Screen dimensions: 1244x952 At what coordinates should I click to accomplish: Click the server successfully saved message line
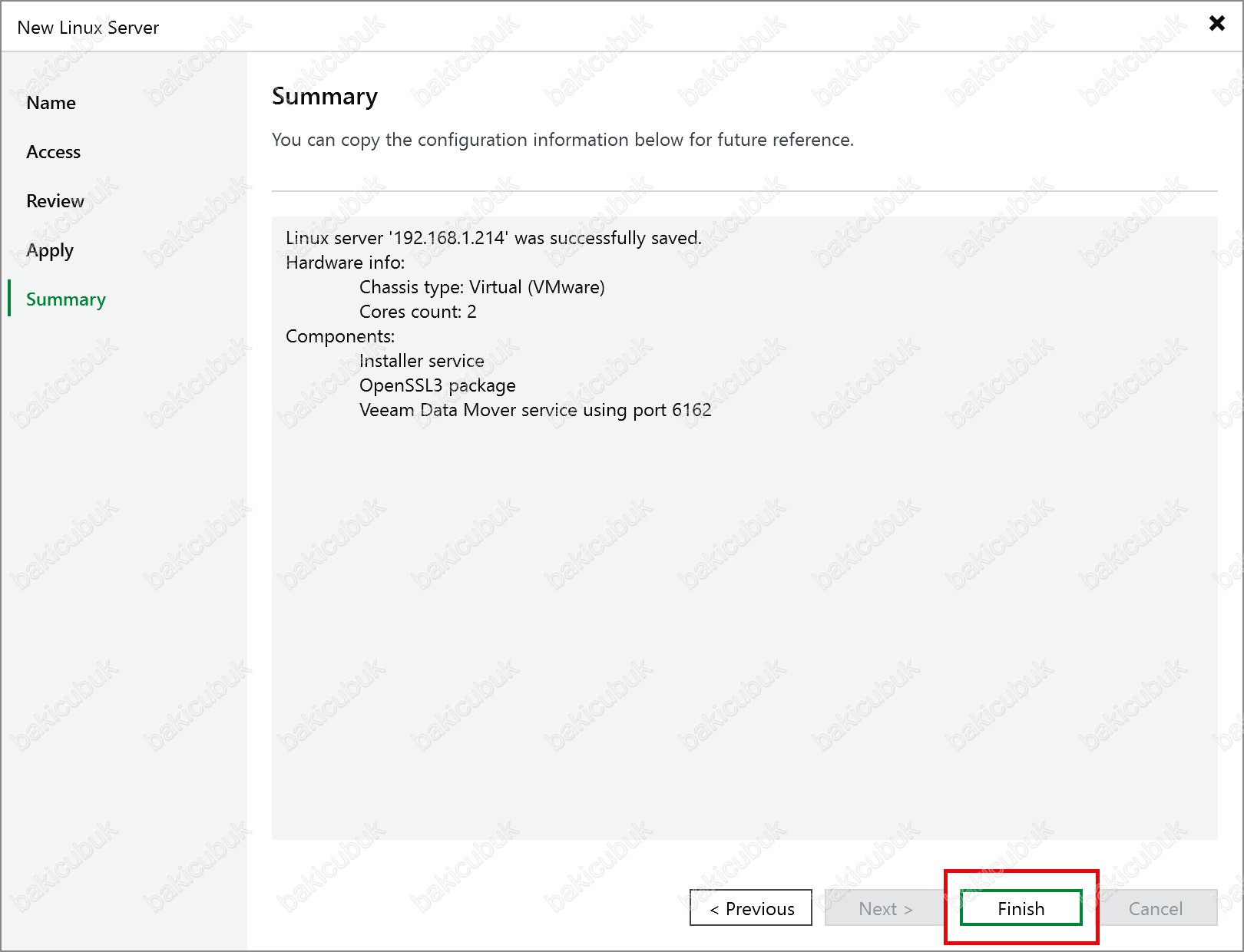tap(493, 238)
